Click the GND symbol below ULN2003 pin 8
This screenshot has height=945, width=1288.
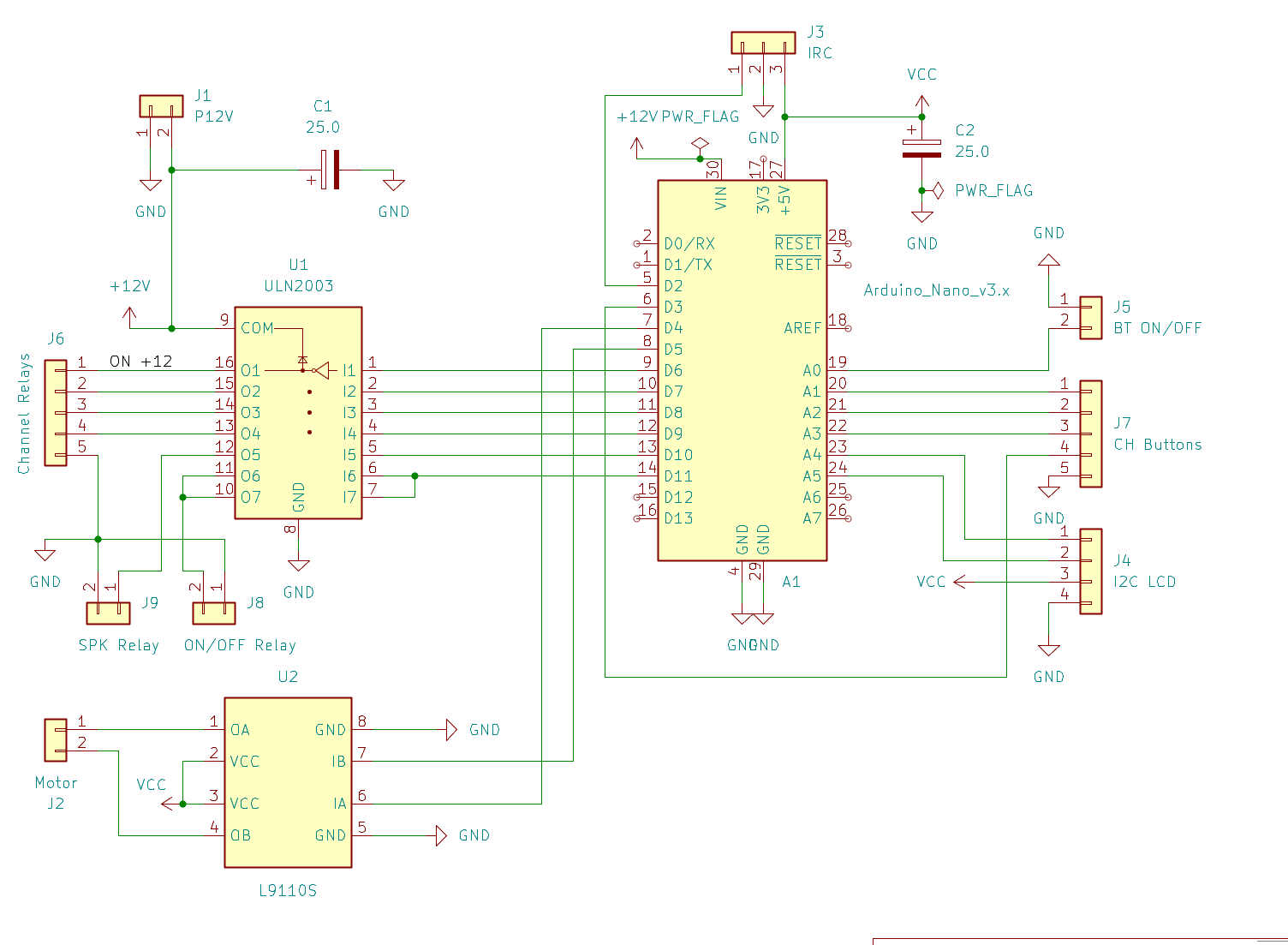click(x=298, y=565)
